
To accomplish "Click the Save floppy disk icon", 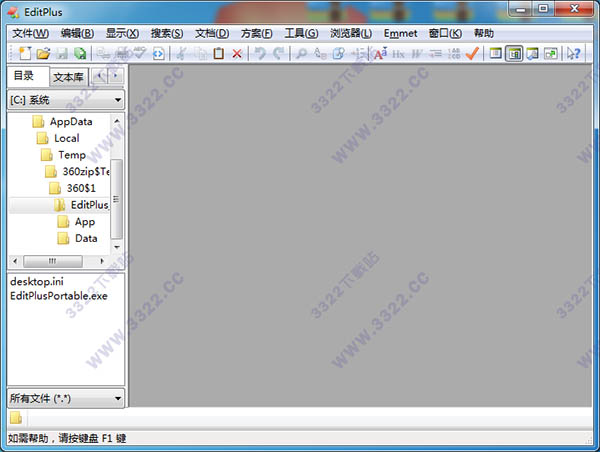I will pyautogui.click(x=62, y=53).
